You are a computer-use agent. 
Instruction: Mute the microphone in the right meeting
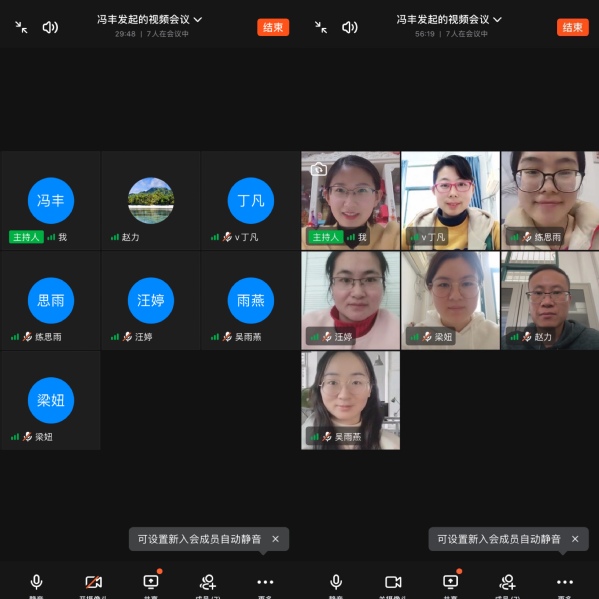[x=336, y=582]
